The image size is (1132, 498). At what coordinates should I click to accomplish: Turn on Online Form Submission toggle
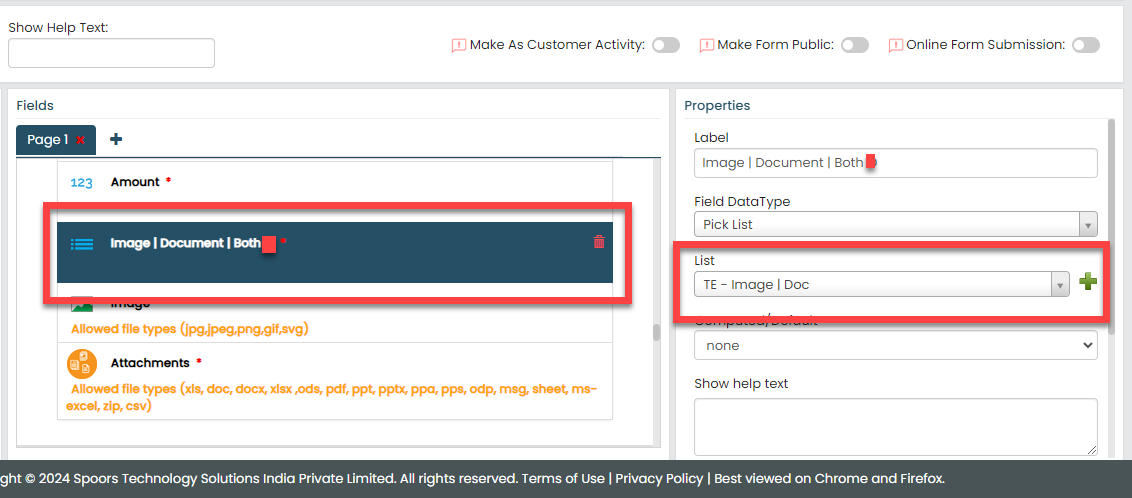(x=1085, y=45)
